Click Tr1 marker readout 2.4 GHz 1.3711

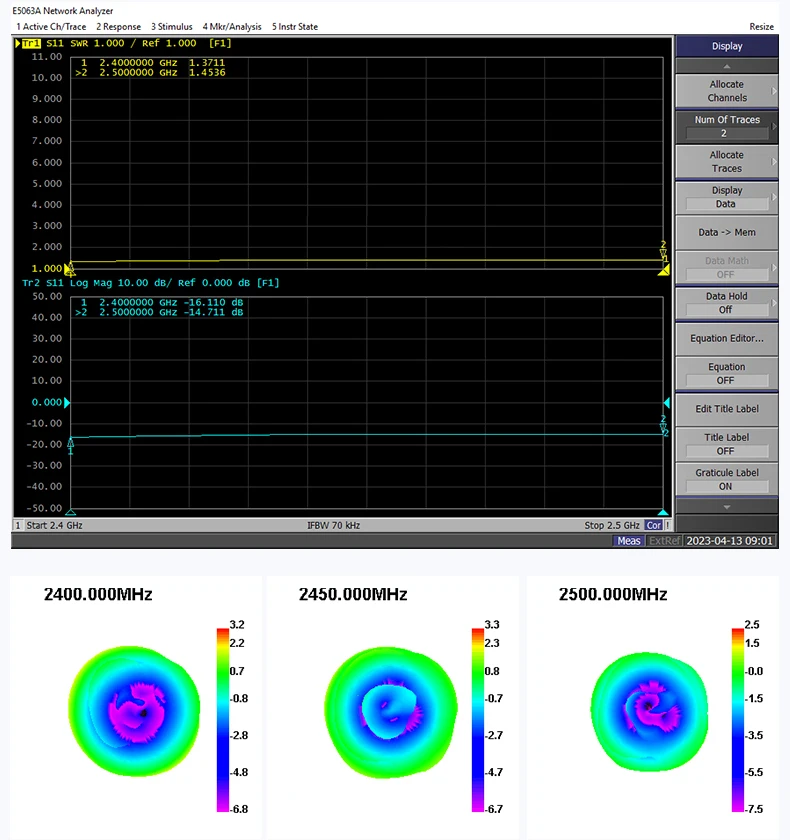pos(153,63)
